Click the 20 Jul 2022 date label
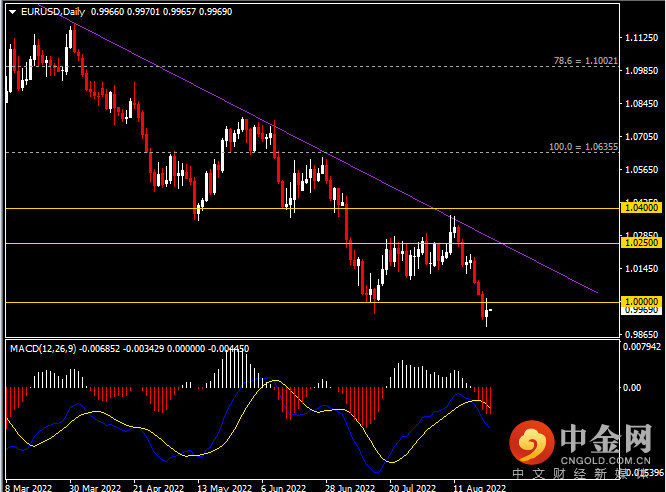Screen dimensions: 666x492 point(412,488)
